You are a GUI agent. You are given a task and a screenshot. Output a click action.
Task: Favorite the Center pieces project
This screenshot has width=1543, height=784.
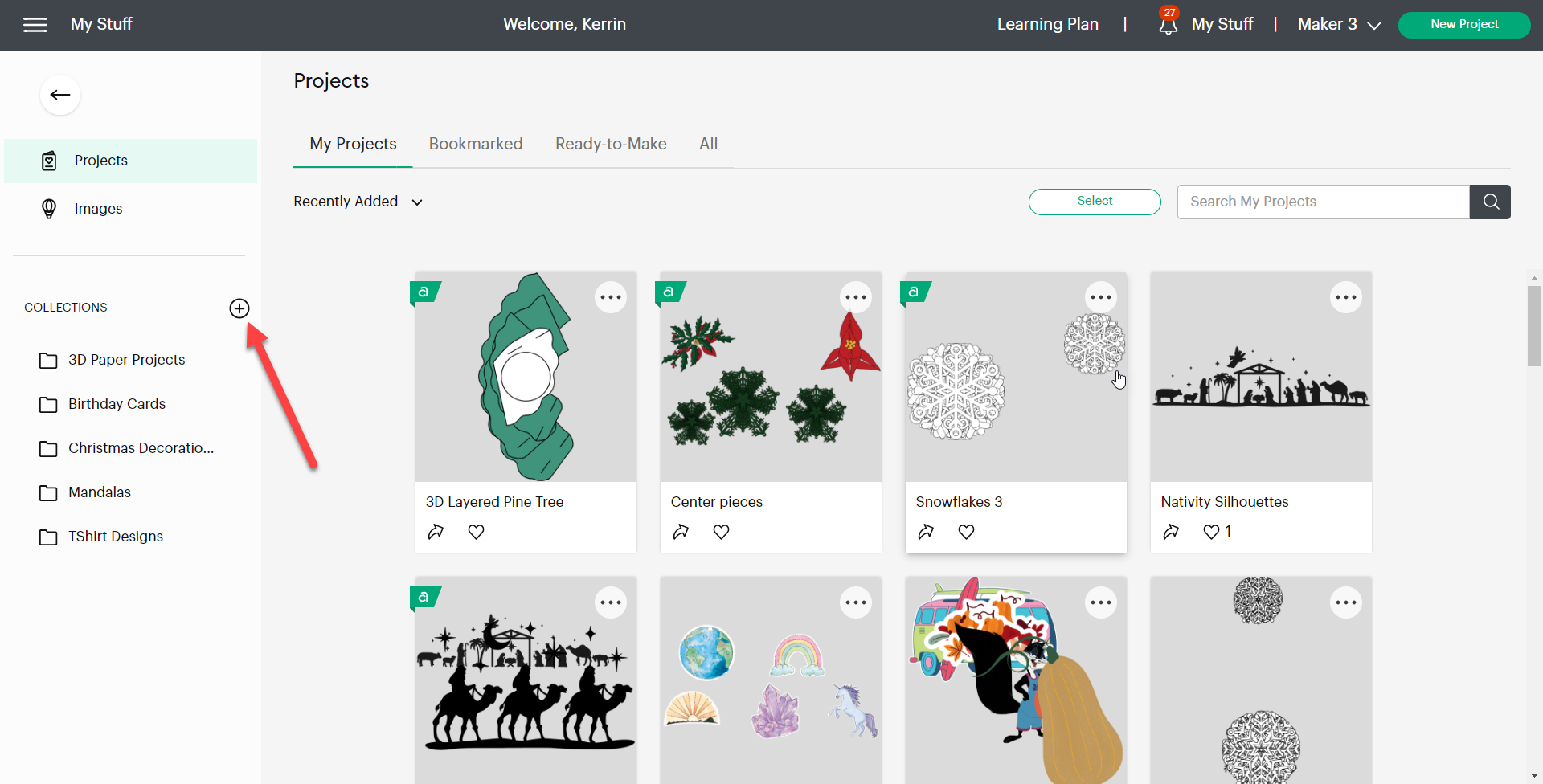(722, 532)
